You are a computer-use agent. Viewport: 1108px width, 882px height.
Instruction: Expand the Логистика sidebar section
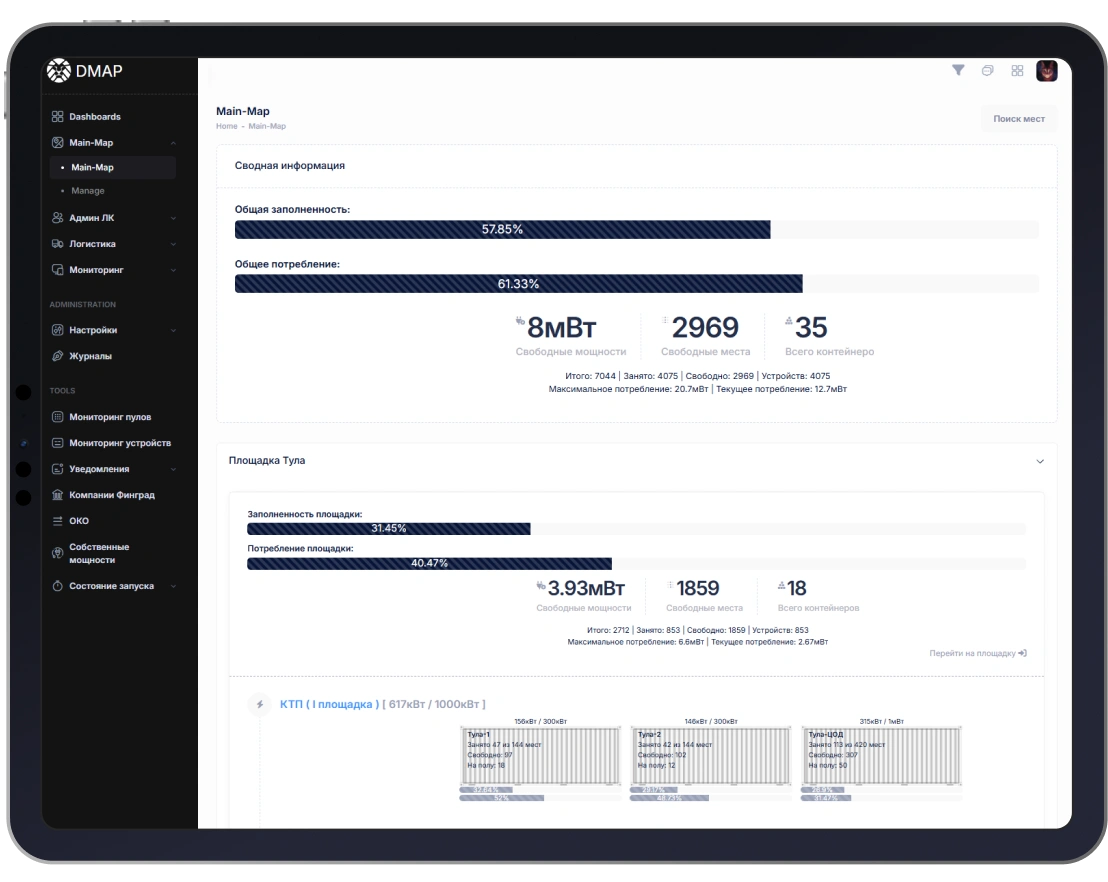pyautogui.click(x=112, y=244)
